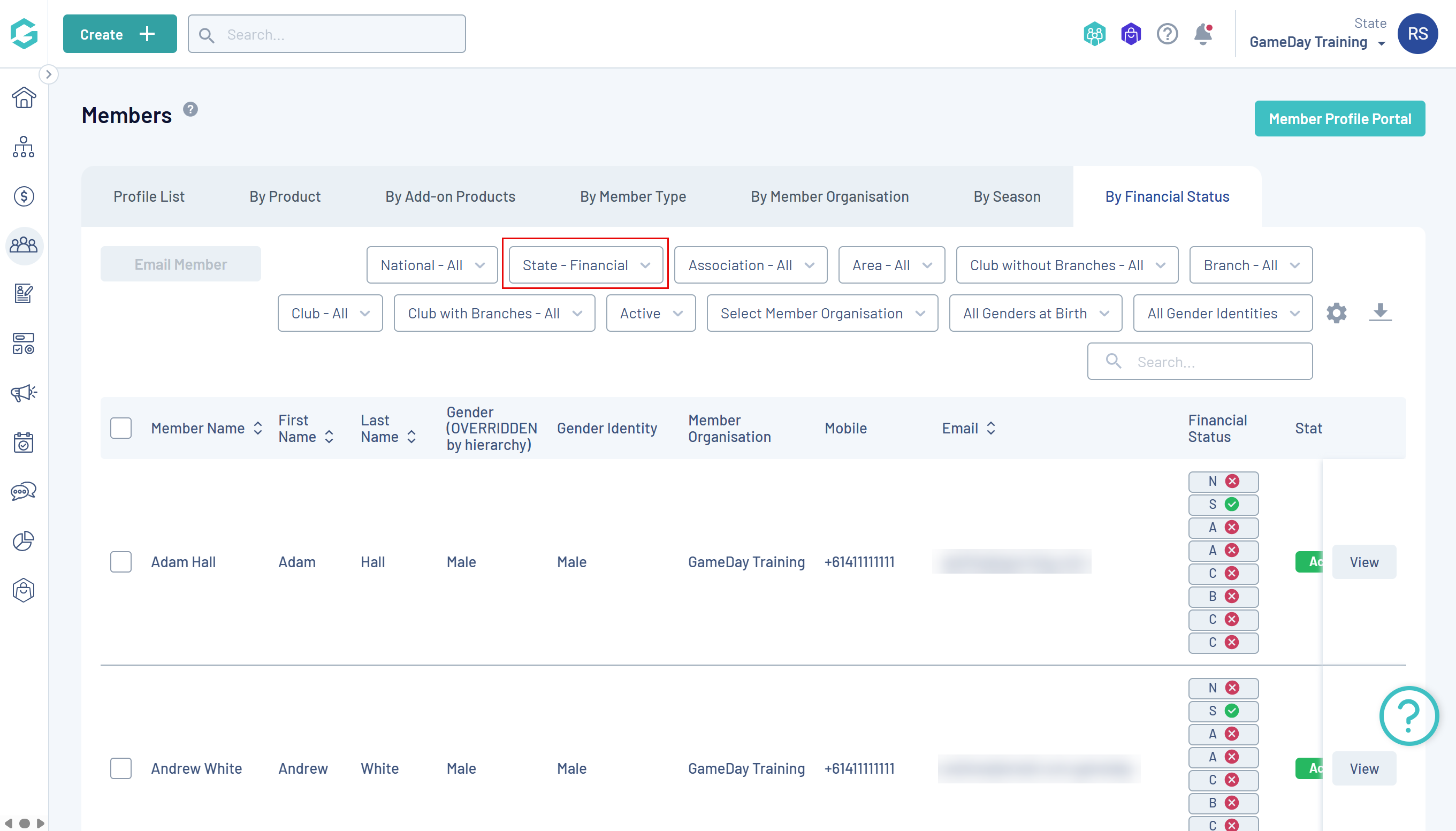Tick the checkbox for Andrew White
1456x831 pixels.
pos(121,768)
